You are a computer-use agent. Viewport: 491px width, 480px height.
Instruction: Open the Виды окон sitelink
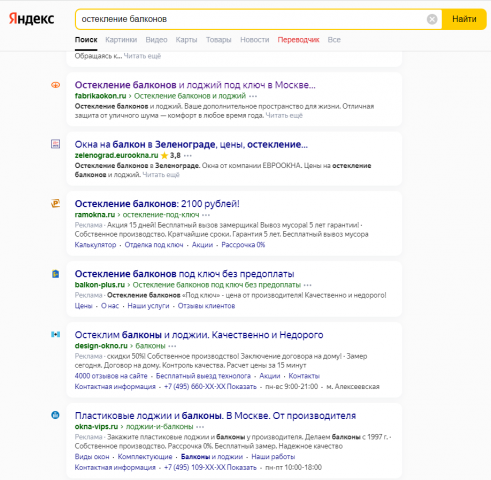pos(92,457)
